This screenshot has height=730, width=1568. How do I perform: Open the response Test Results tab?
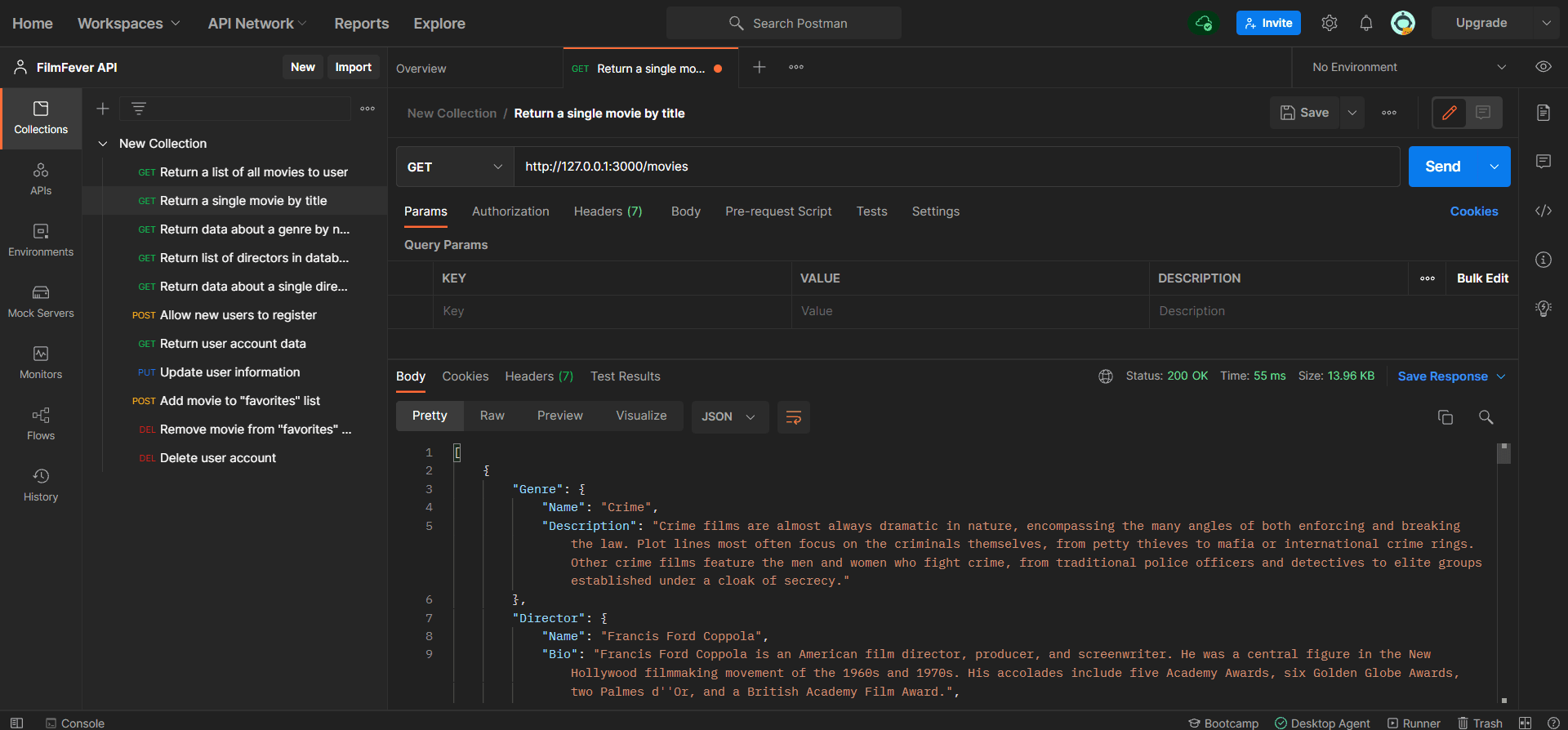(x=625, y=376)
